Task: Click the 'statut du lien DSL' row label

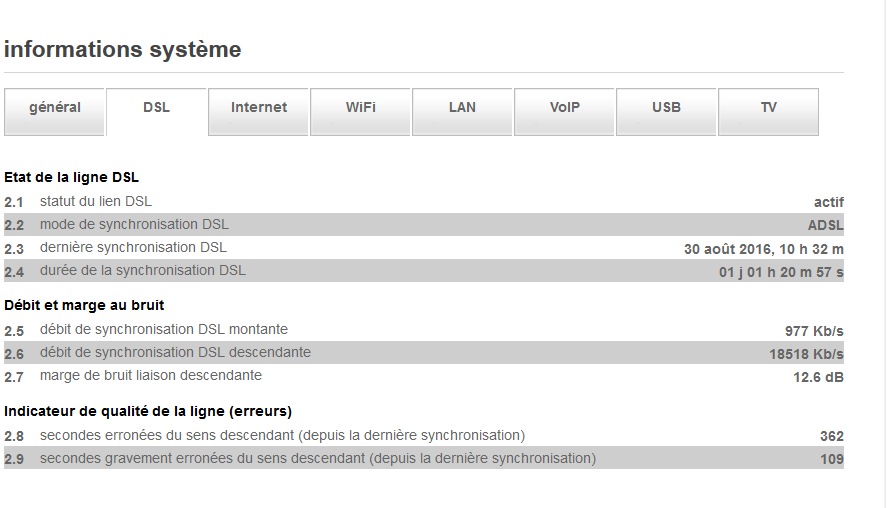Action: click(x=96, y=201)
